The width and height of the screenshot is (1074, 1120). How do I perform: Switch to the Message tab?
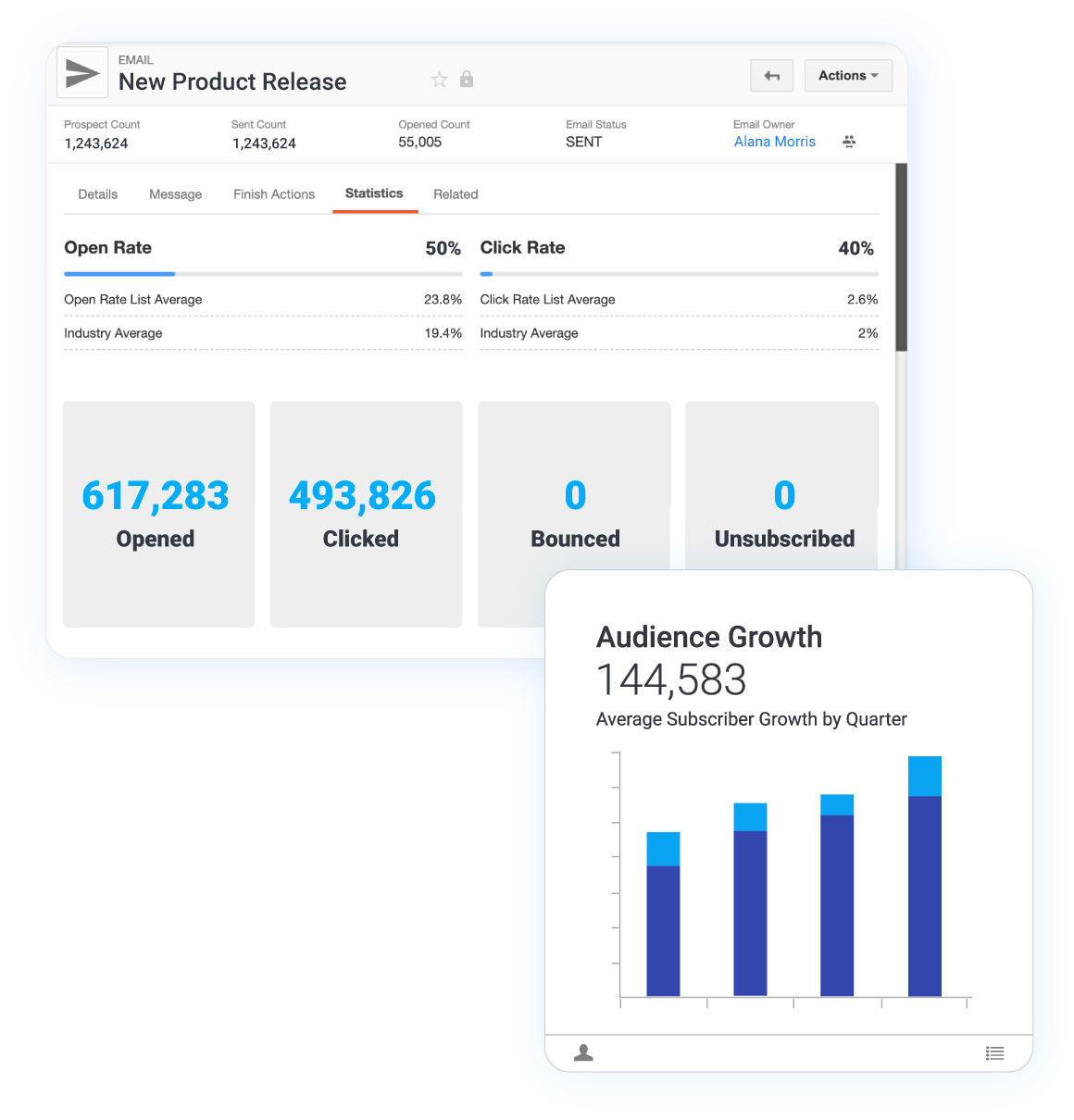(x=175, y=194)
